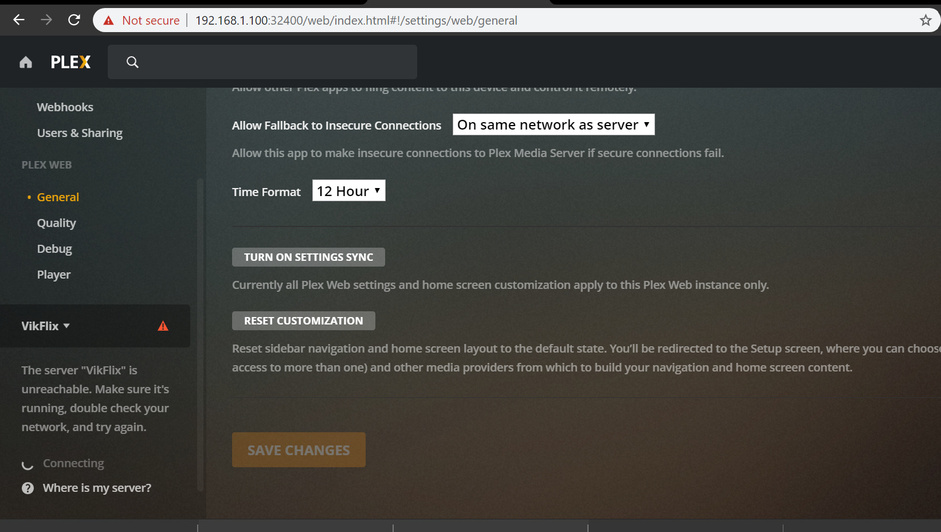Expand the VikFlix server selector

46,326
